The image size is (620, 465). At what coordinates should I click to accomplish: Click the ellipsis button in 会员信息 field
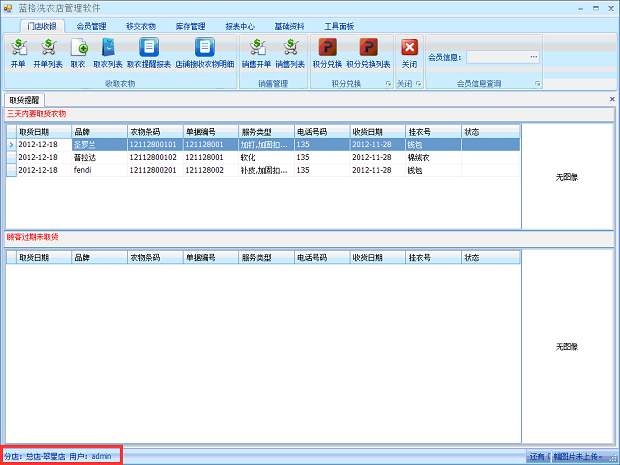(534, 57)
